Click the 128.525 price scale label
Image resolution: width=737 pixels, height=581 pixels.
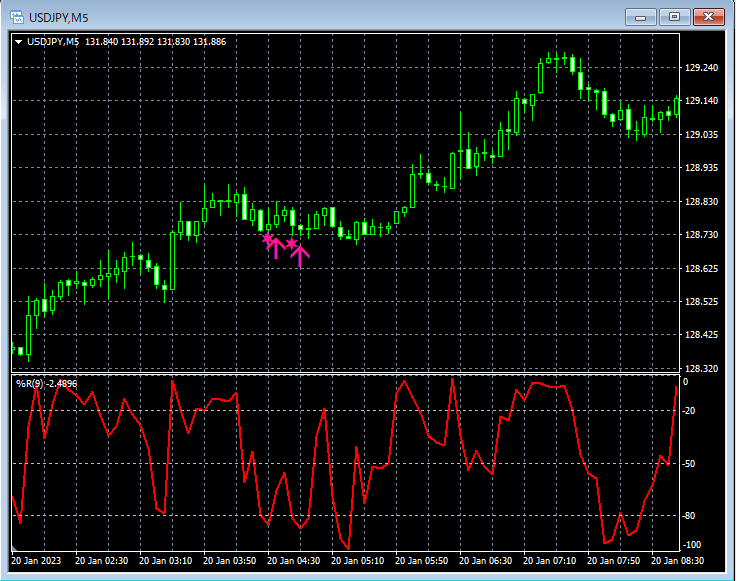701,302
